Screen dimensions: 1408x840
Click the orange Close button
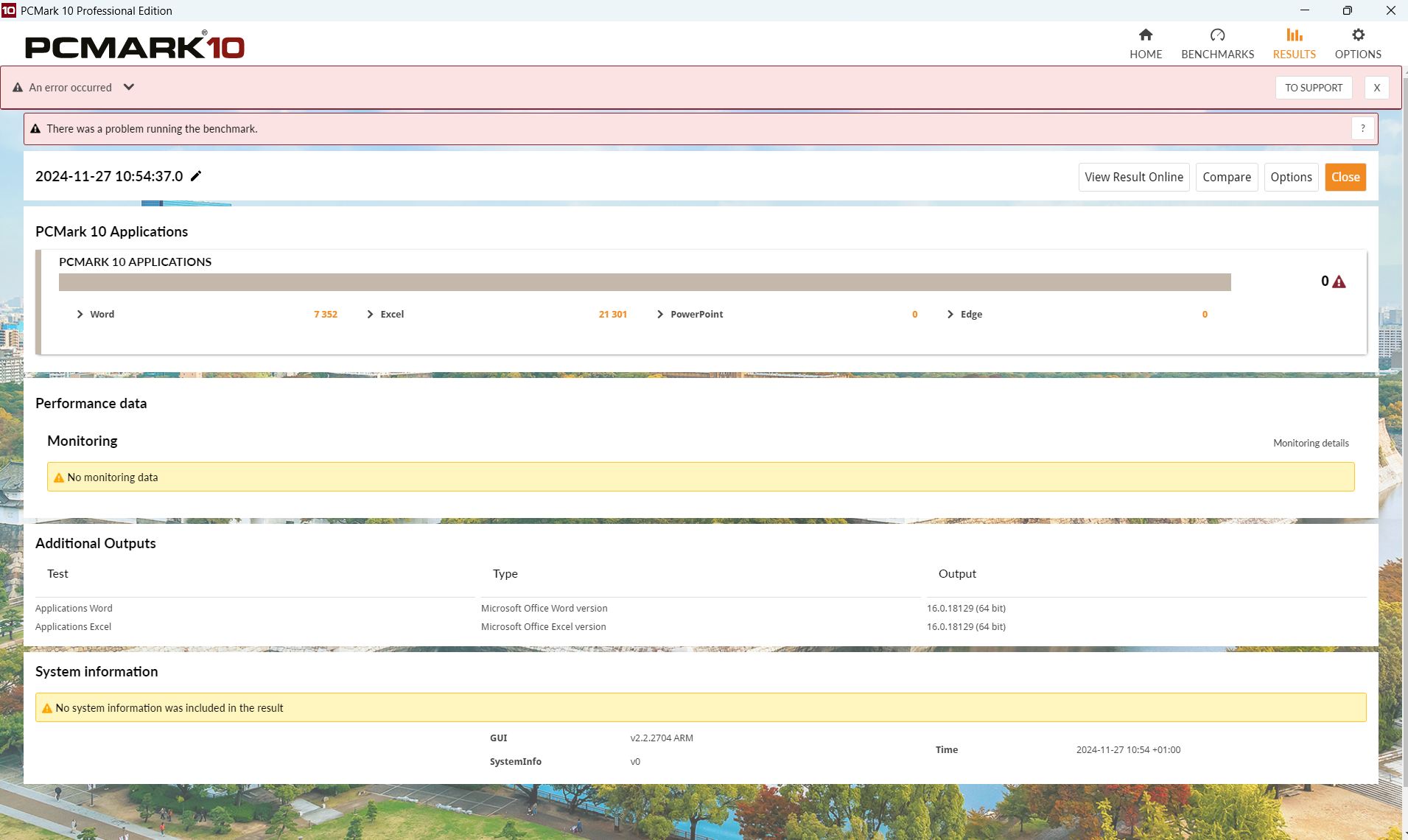point(1345,178)
